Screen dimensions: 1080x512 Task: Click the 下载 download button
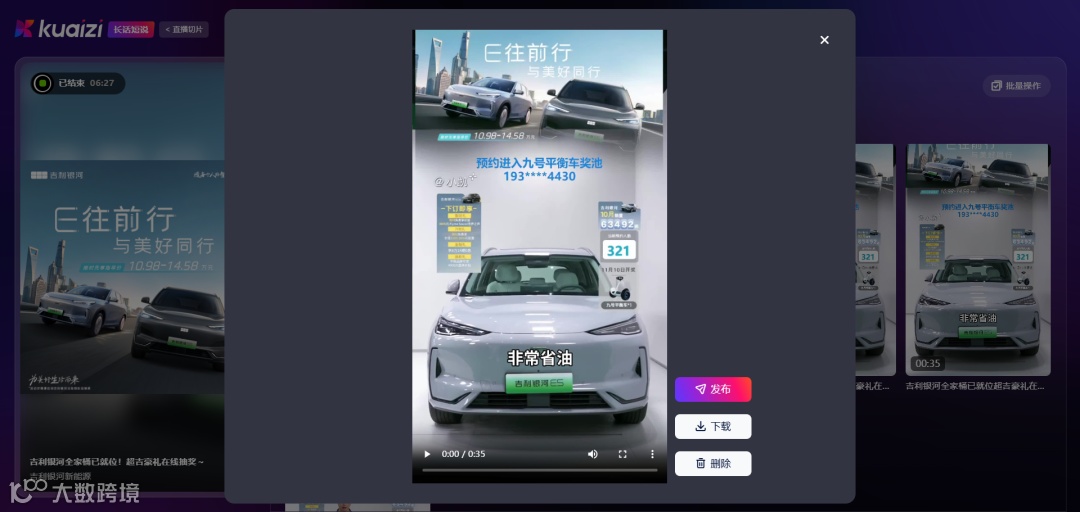pos(713,427)
